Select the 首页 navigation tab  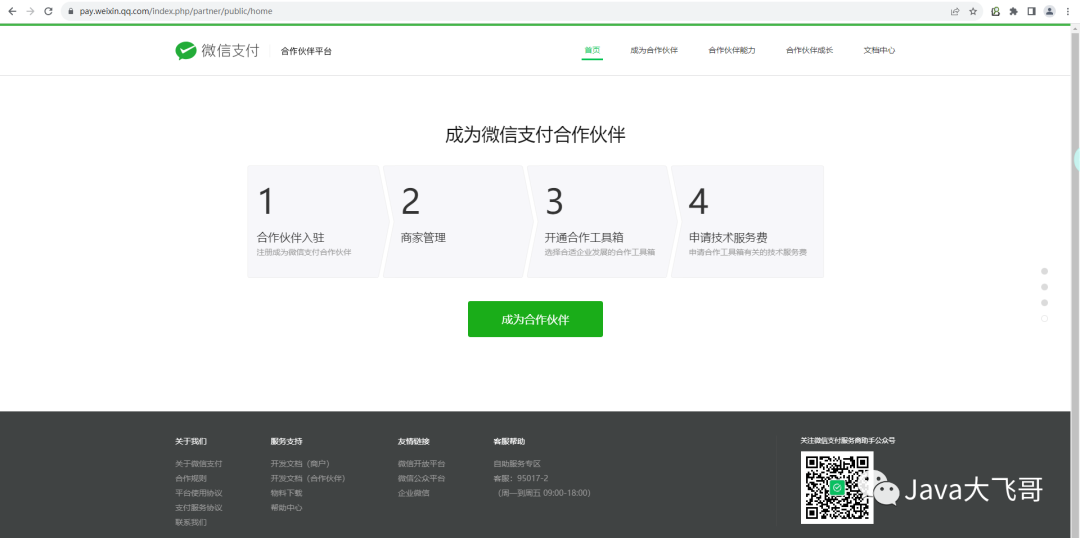click(592, 50)
